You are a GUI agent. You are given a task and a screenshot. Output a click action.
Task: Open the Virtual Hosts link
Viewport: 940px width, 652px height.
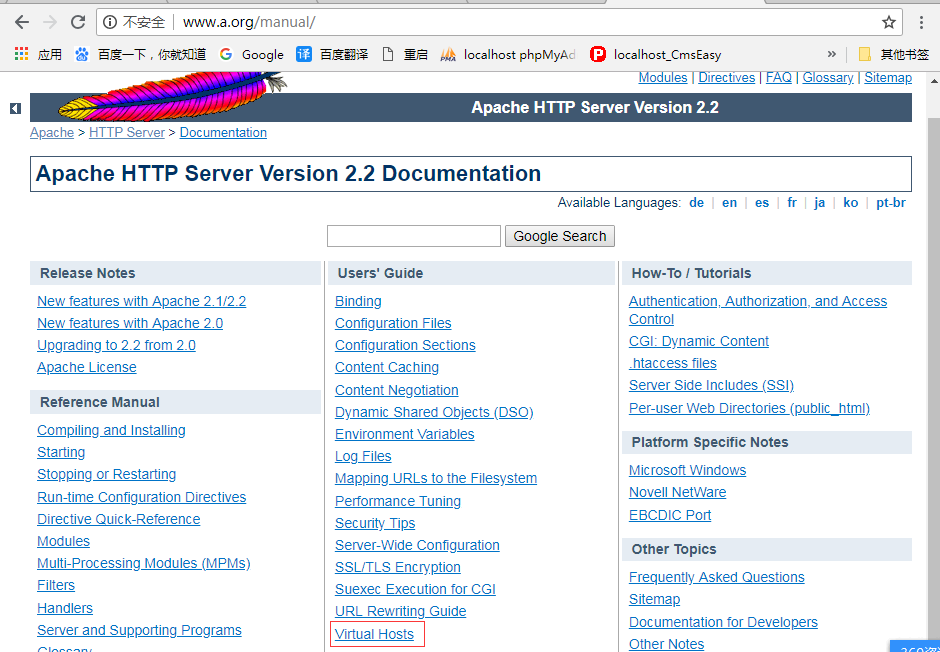click(x=375, y=634)
